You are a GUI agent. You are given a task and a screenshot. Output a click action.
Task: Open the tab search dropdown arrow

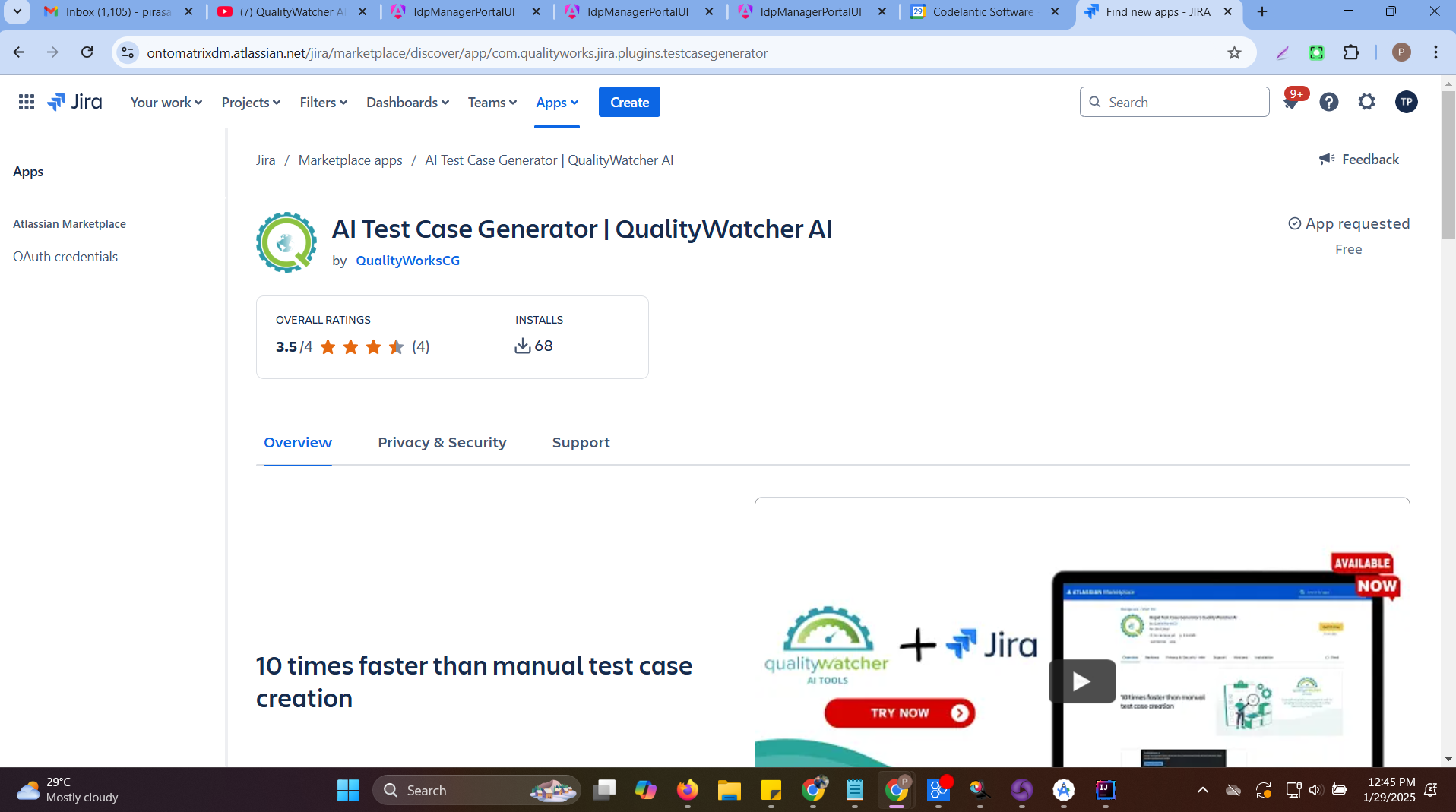pyautogui.click(x=17, y=11)
